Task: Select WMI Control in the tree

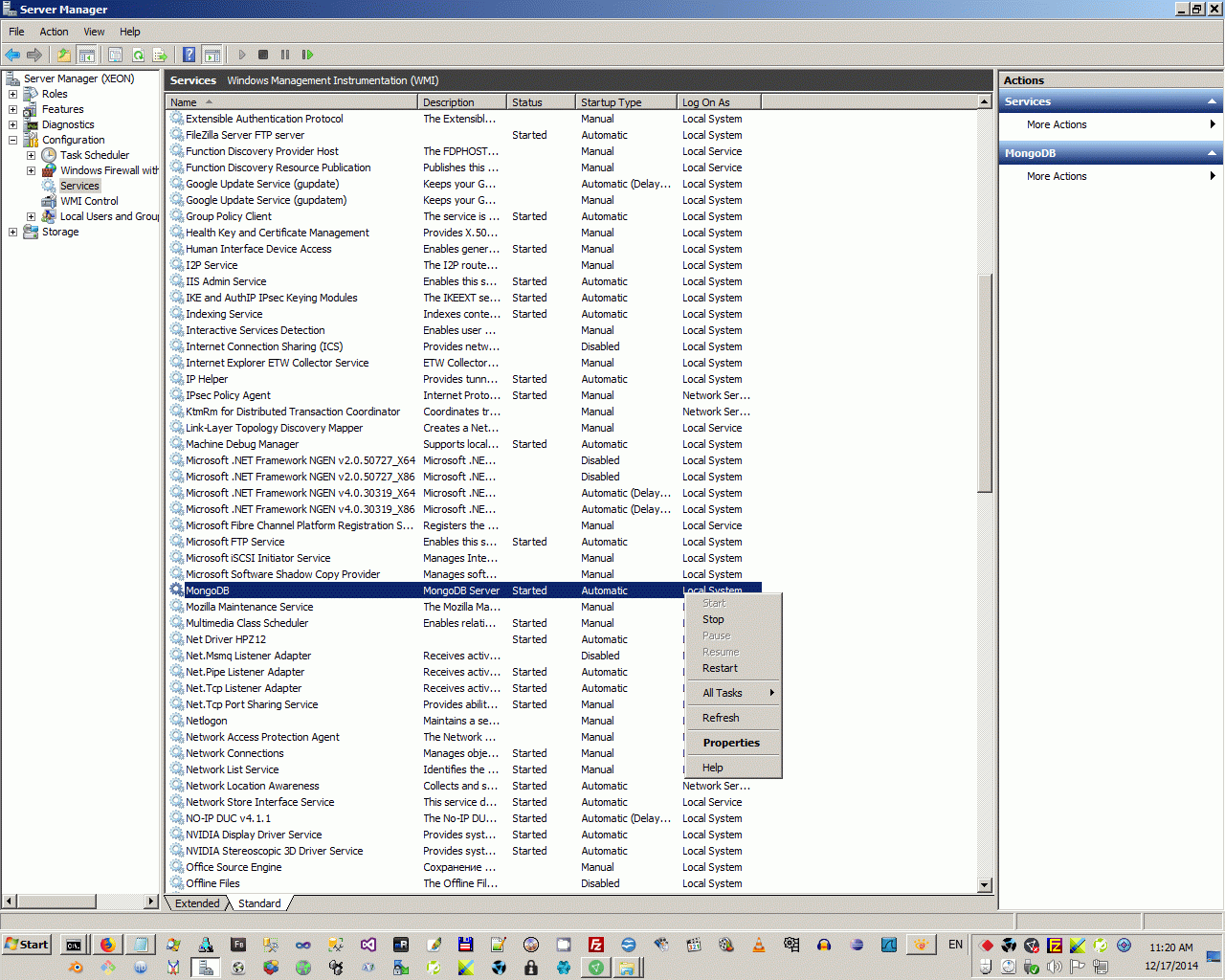Action: (89, 201)
